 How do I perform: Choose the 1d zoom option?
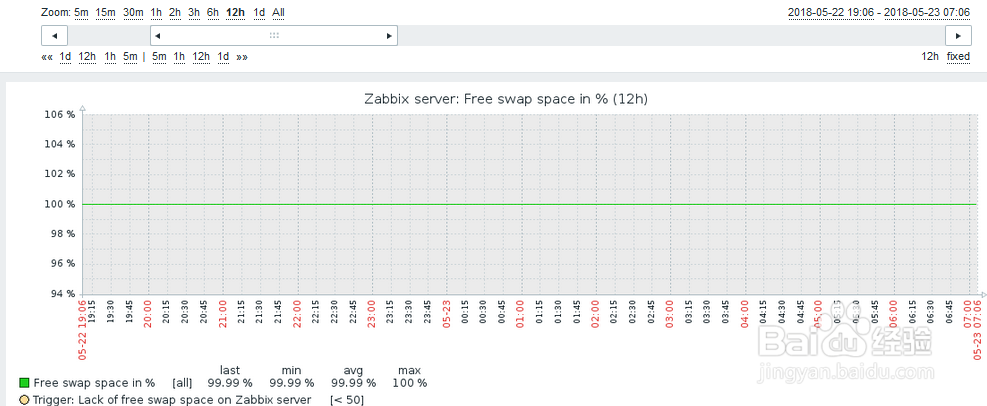coord(259,12)
